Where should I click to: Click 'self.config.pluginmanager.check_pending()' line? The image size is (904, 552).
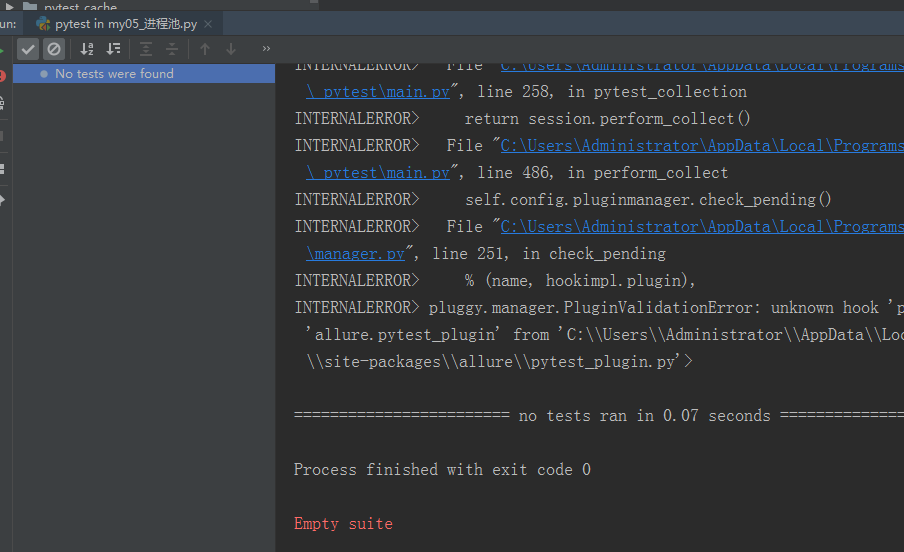pos(648,200)
